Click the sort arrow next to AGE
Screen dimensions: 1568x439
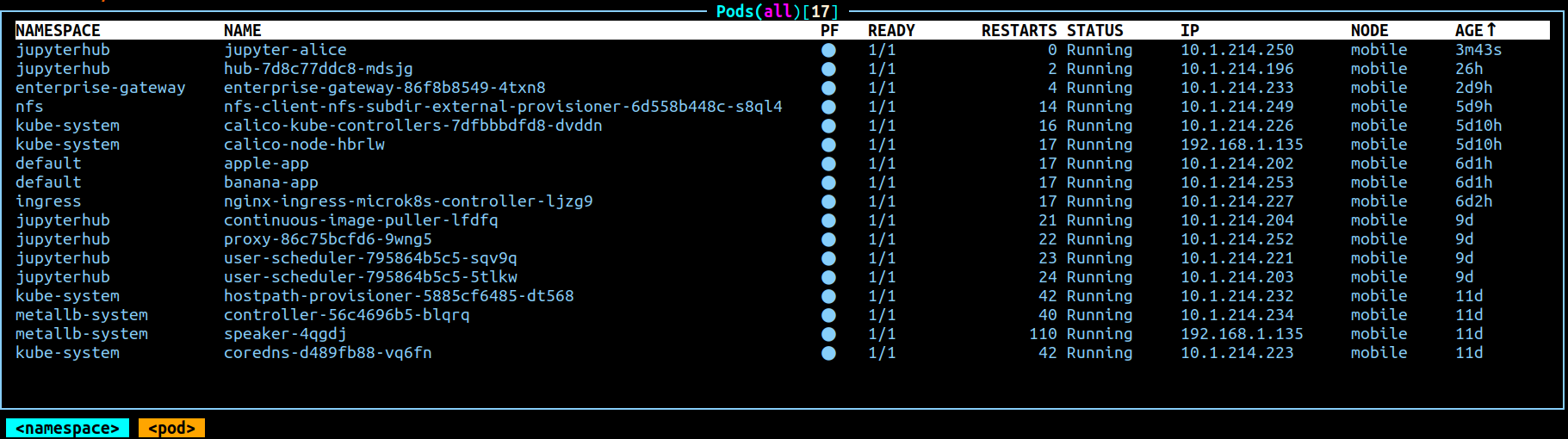click(1491, 30)
